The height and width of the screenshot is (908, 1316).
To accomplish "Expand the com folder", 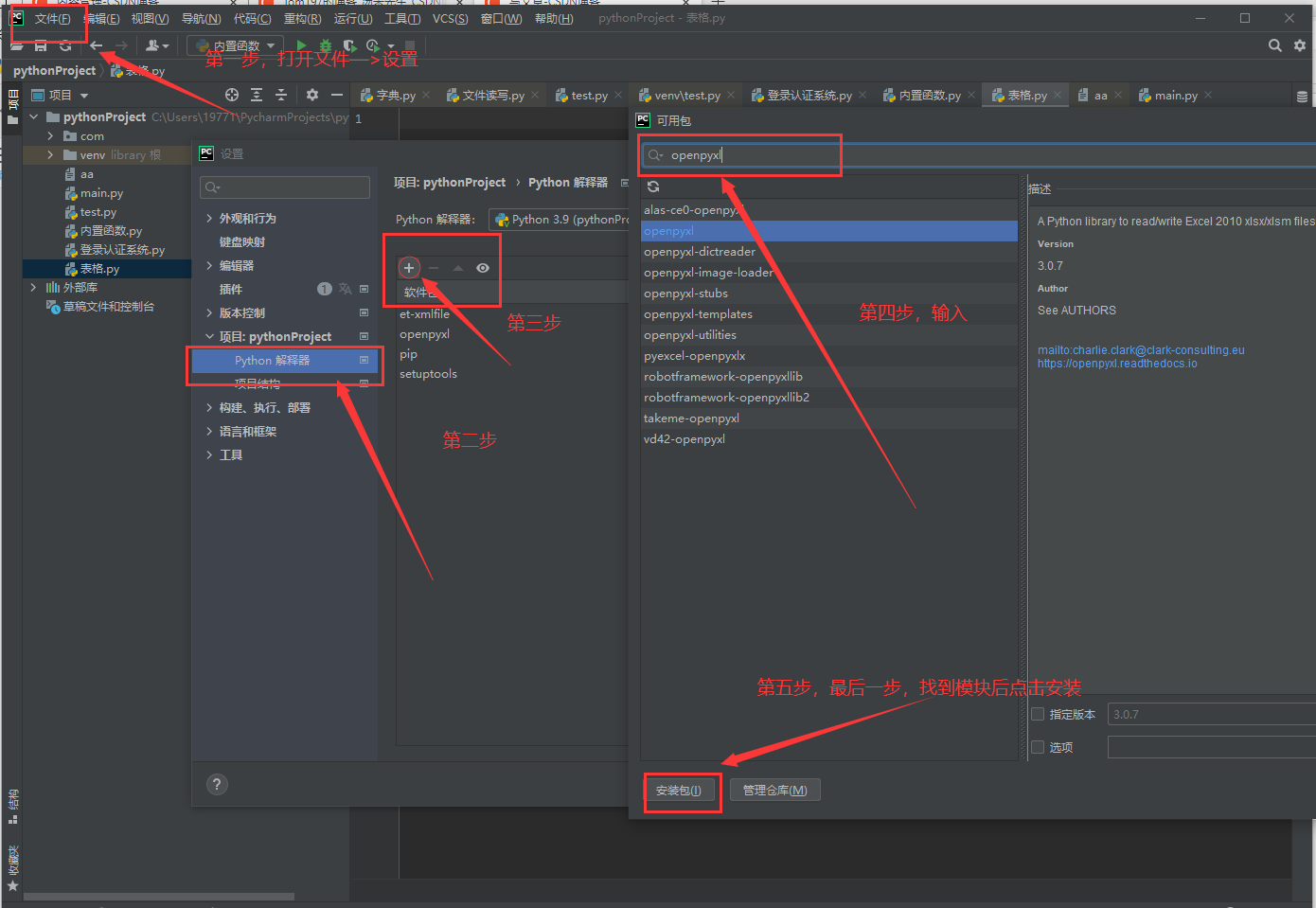I will (x=51, y=136).
